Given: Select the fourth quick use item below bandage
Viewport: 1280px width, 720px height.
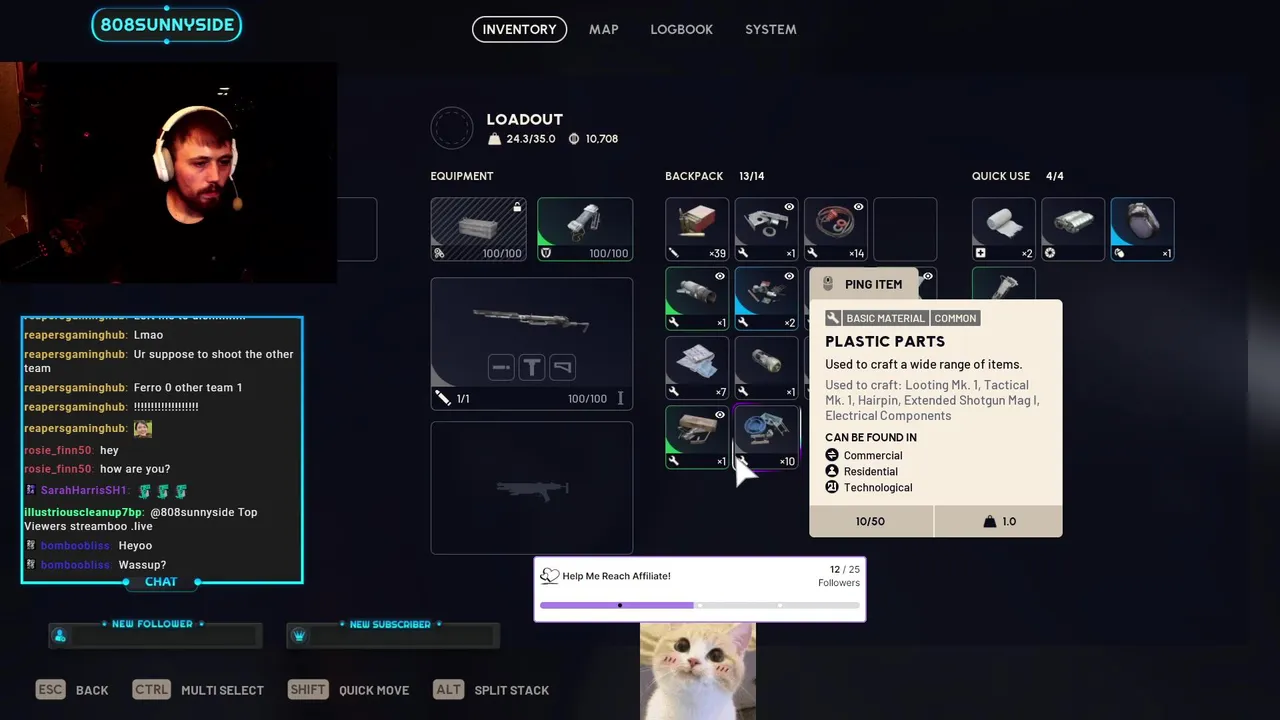Looking at the screenshot, I should pos(1004,284).
